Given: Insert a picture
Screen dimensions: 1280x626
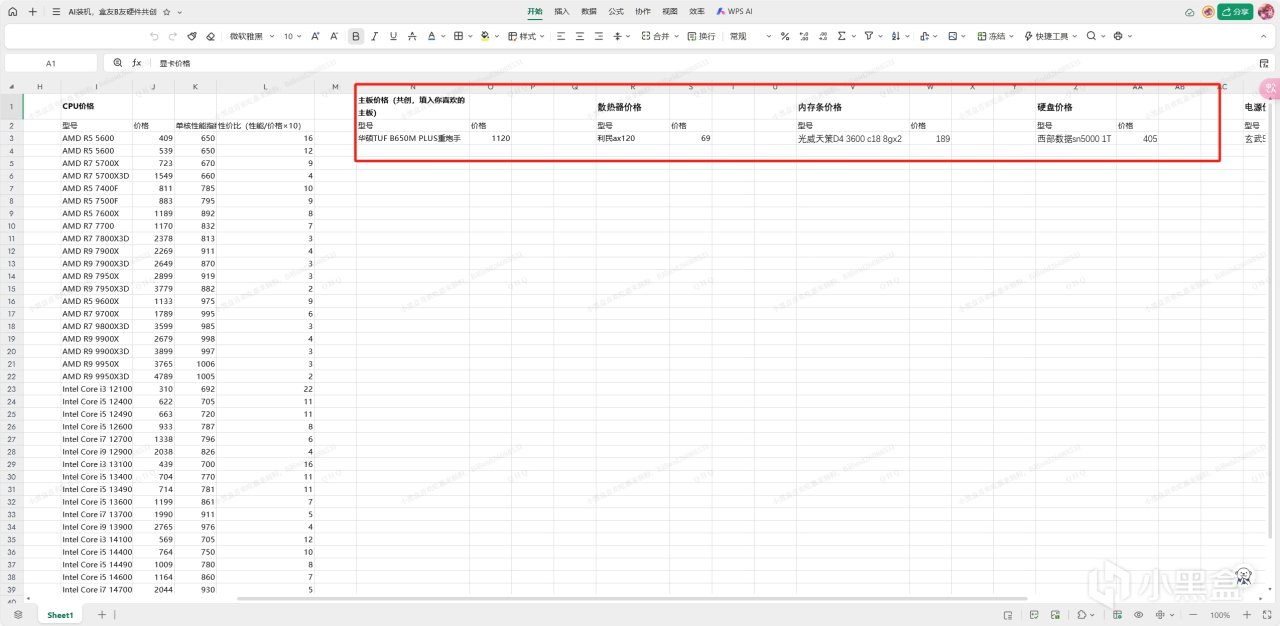Looking at the screenshot, I should [x=952, y=36].
